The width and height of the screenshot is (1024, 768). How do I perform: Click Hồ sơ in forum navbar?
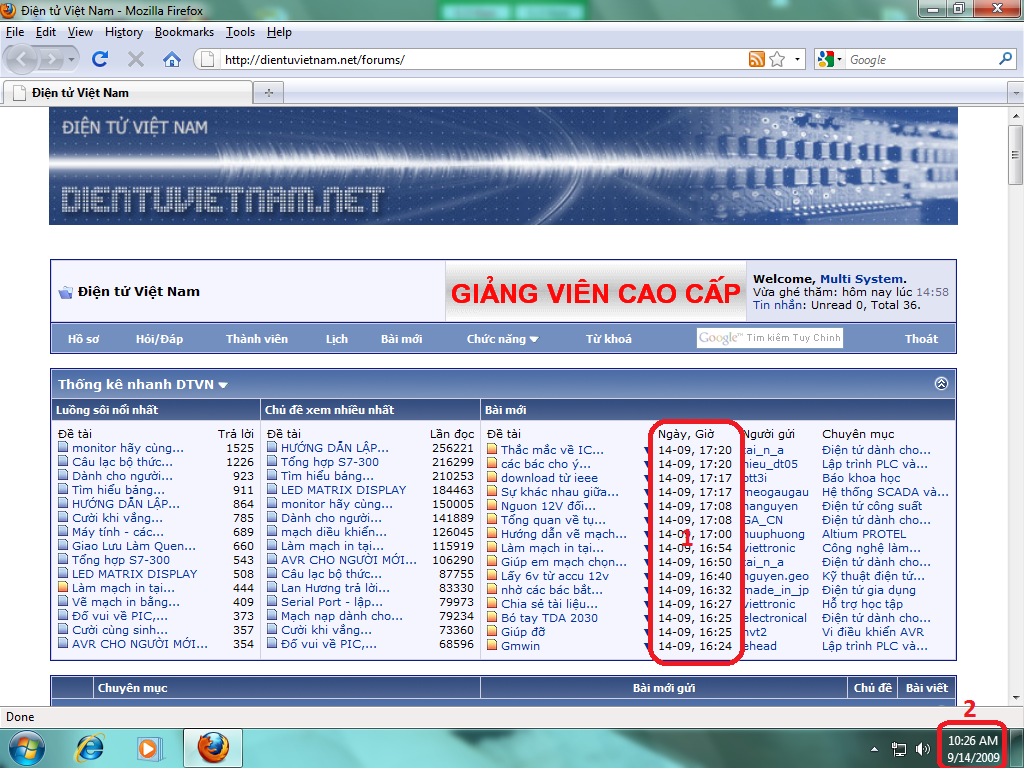click(84, 339)
